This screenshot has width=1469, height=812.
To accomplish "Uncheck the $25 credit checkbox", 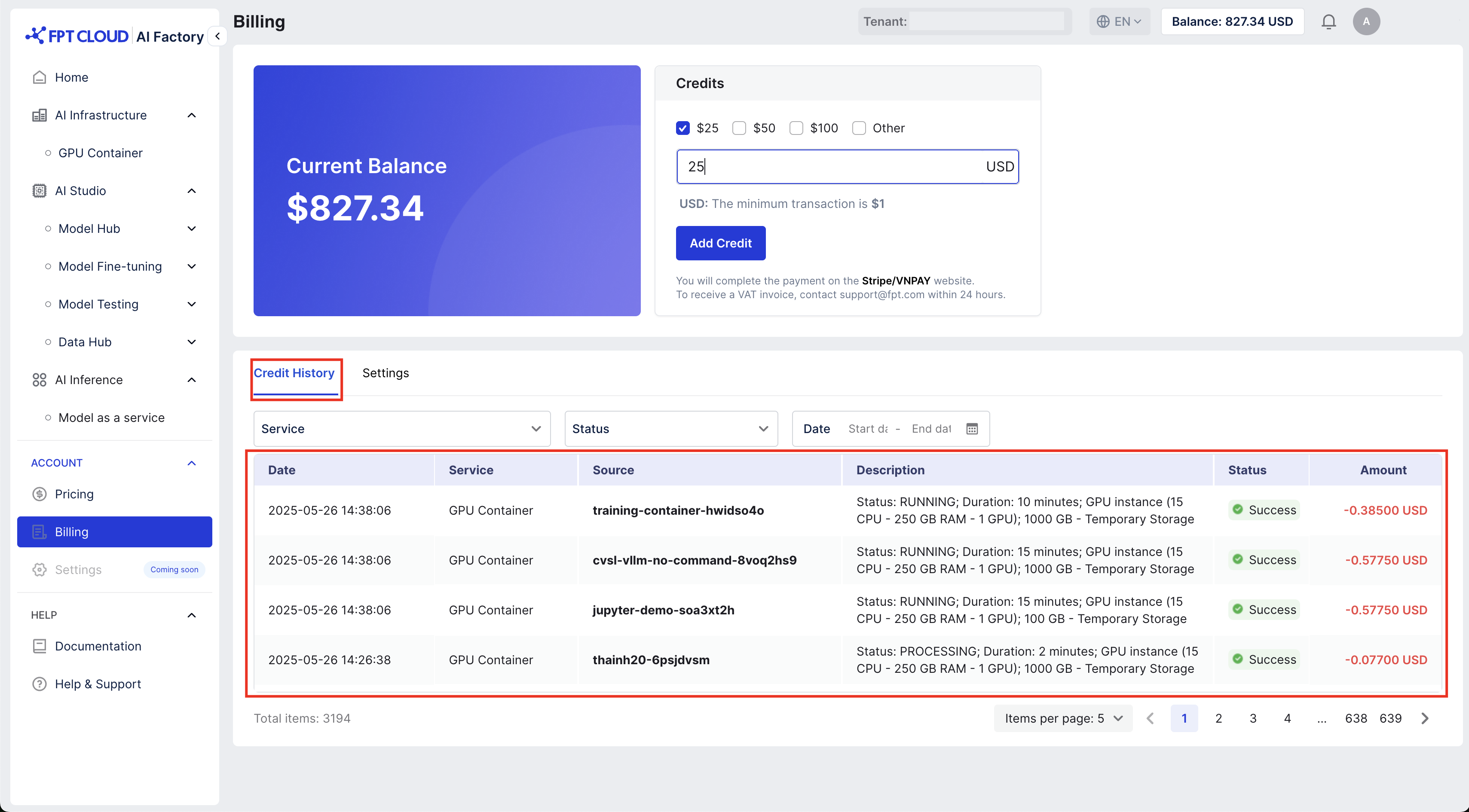I will pos(682,128).
